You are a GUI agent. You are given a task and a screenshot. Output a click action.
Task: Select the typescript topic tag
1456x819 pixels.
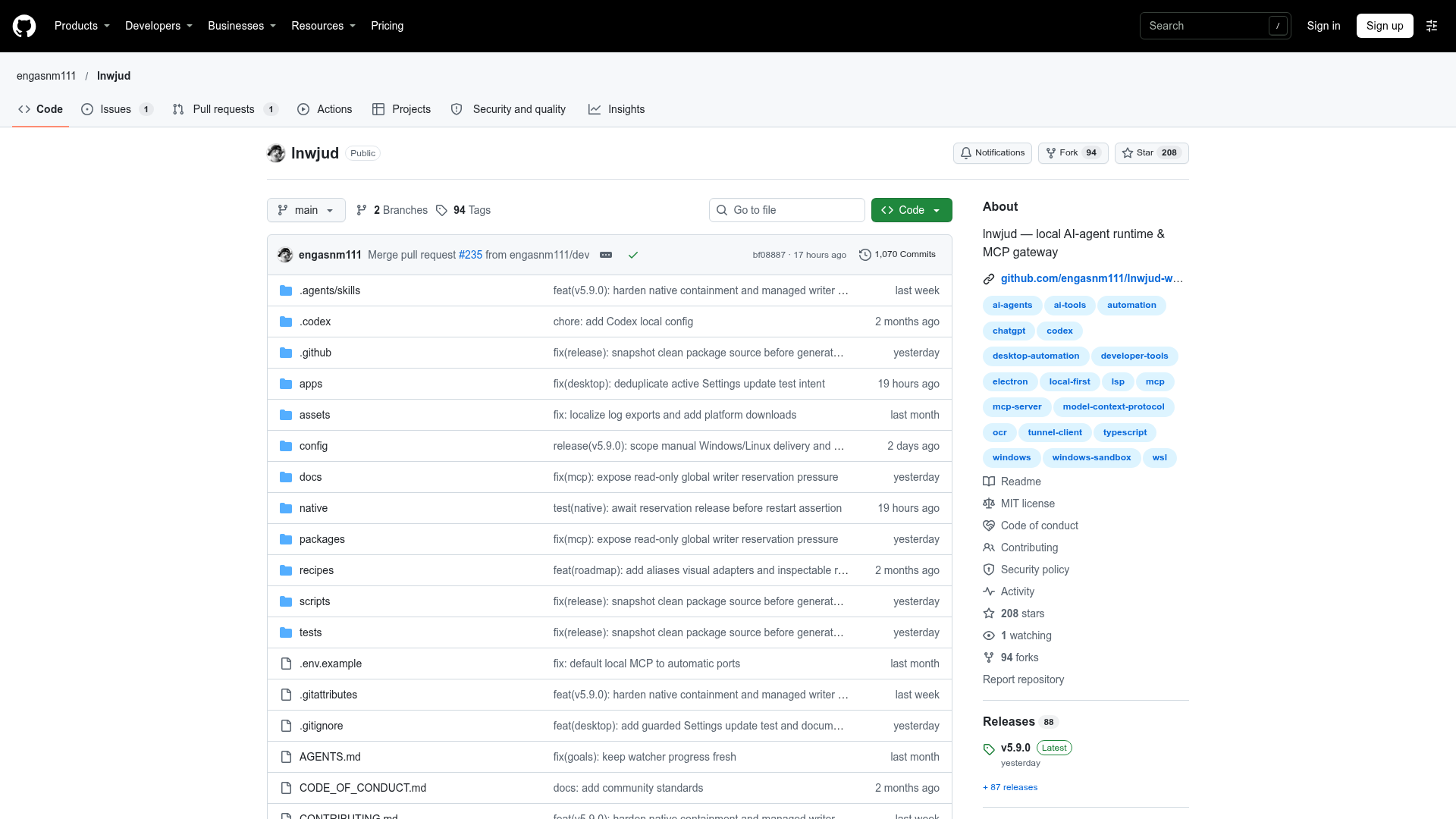(1125, 432)
